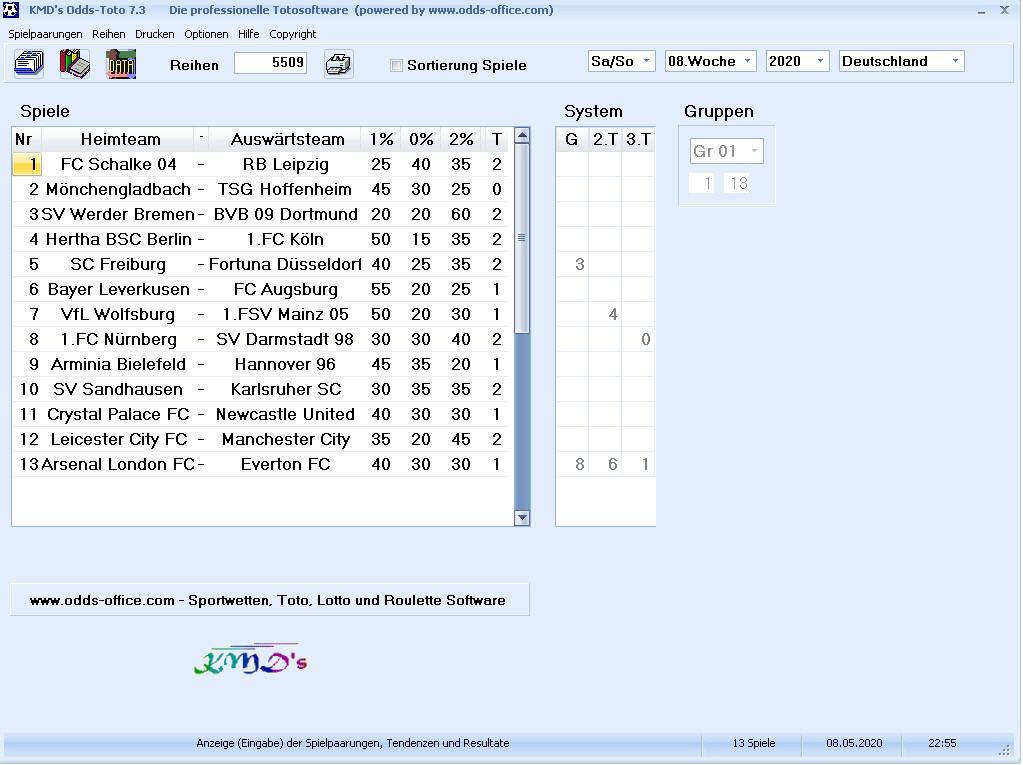Click the Auswärtsteam column header
Viewport: 1023px width, 765px height.
pos(287,140)
